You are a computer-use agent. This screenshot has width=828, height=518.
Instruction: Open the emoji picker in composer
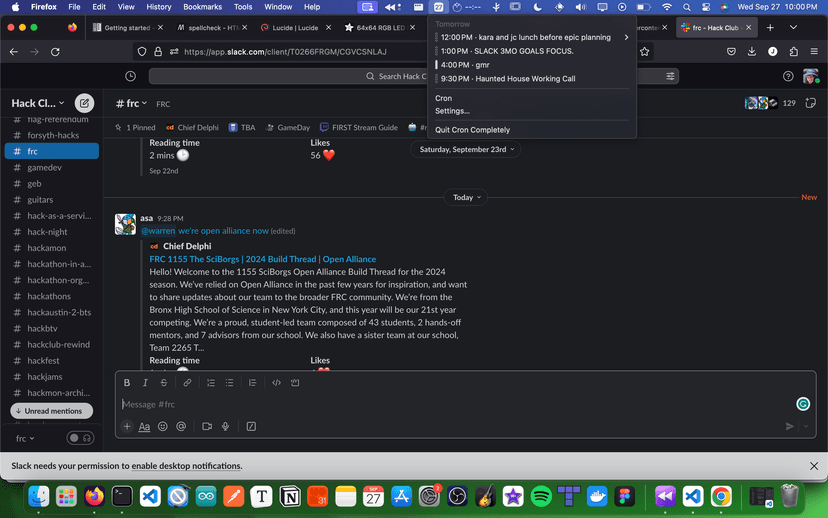click(x=163, y=426)
